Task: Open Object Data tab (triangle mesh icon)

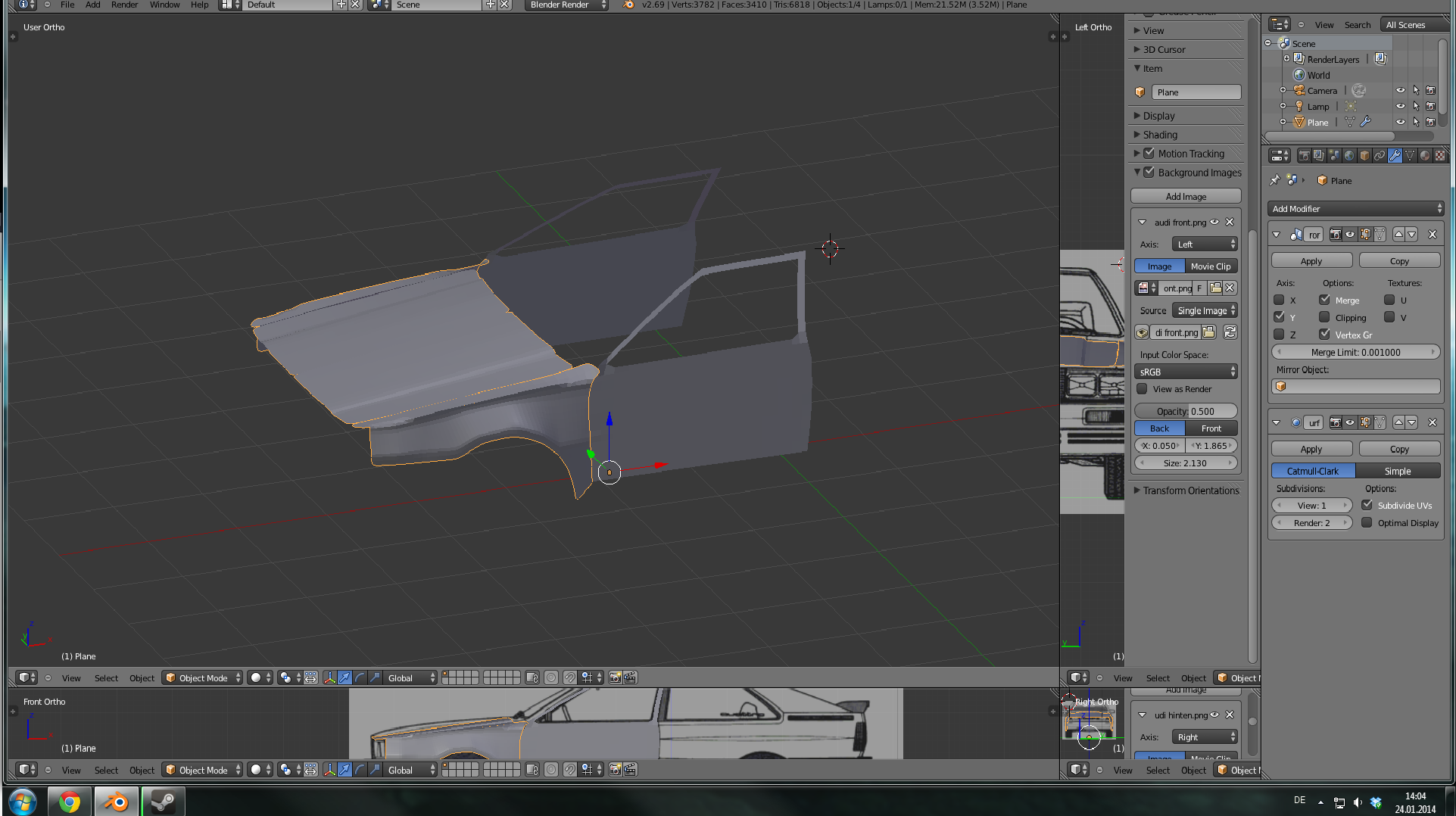Action: 1410,156
